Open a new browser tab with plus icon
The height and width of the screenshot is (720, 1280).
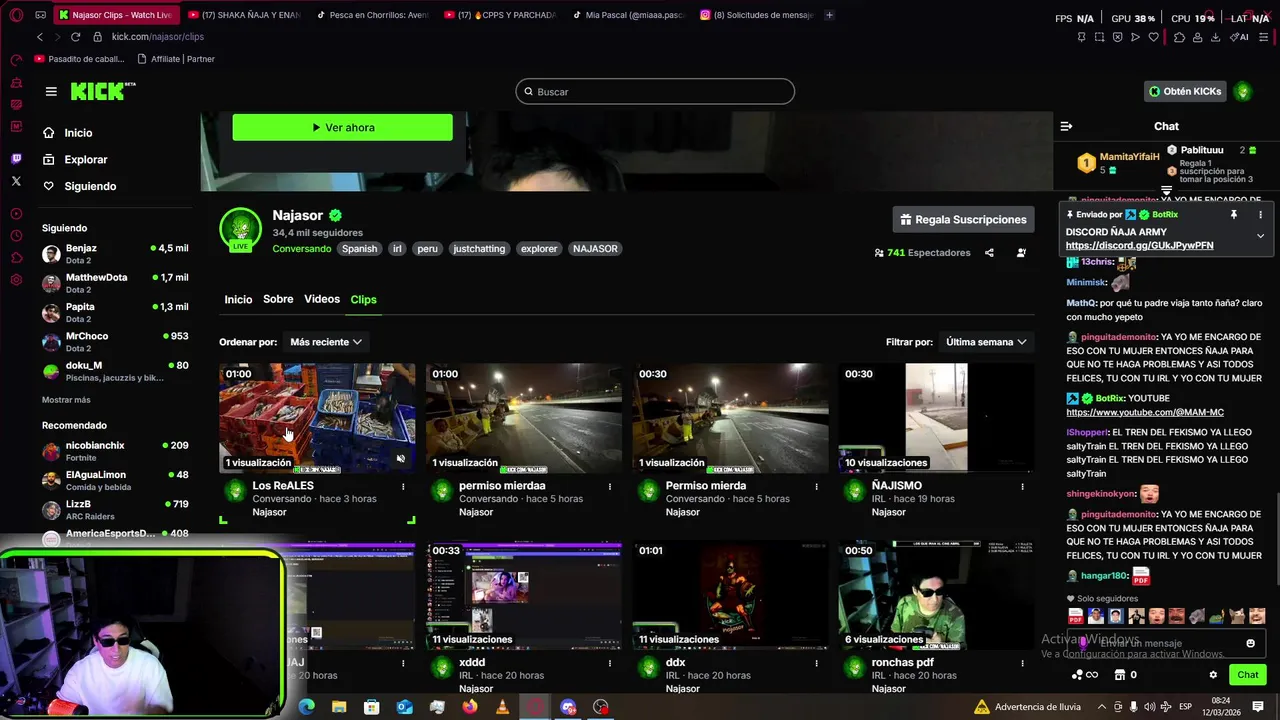[829, 15]
